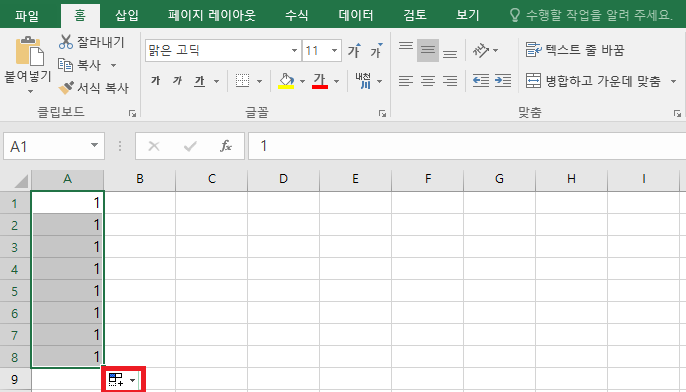Open the font size 11 dropdown

(x=335, y=51)
